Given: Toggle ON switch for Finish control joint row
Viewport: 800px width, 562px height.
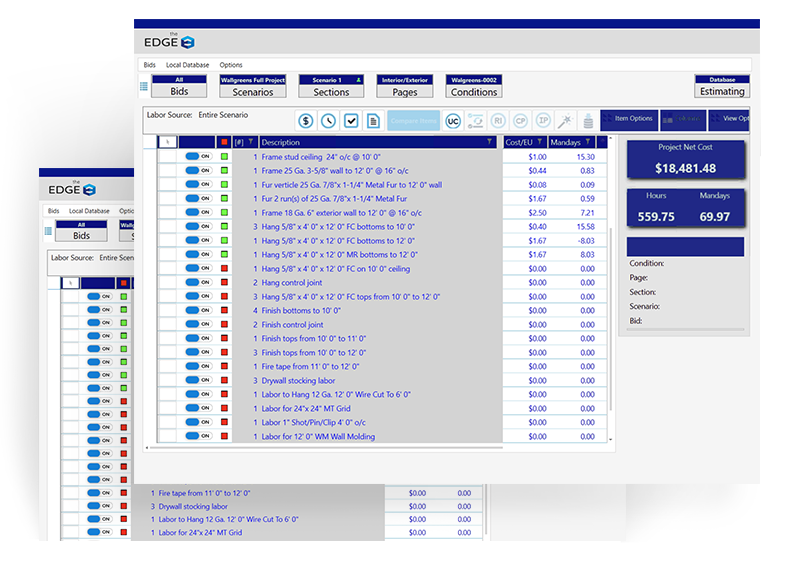Looking at the screenshot, I should point(198,324).
